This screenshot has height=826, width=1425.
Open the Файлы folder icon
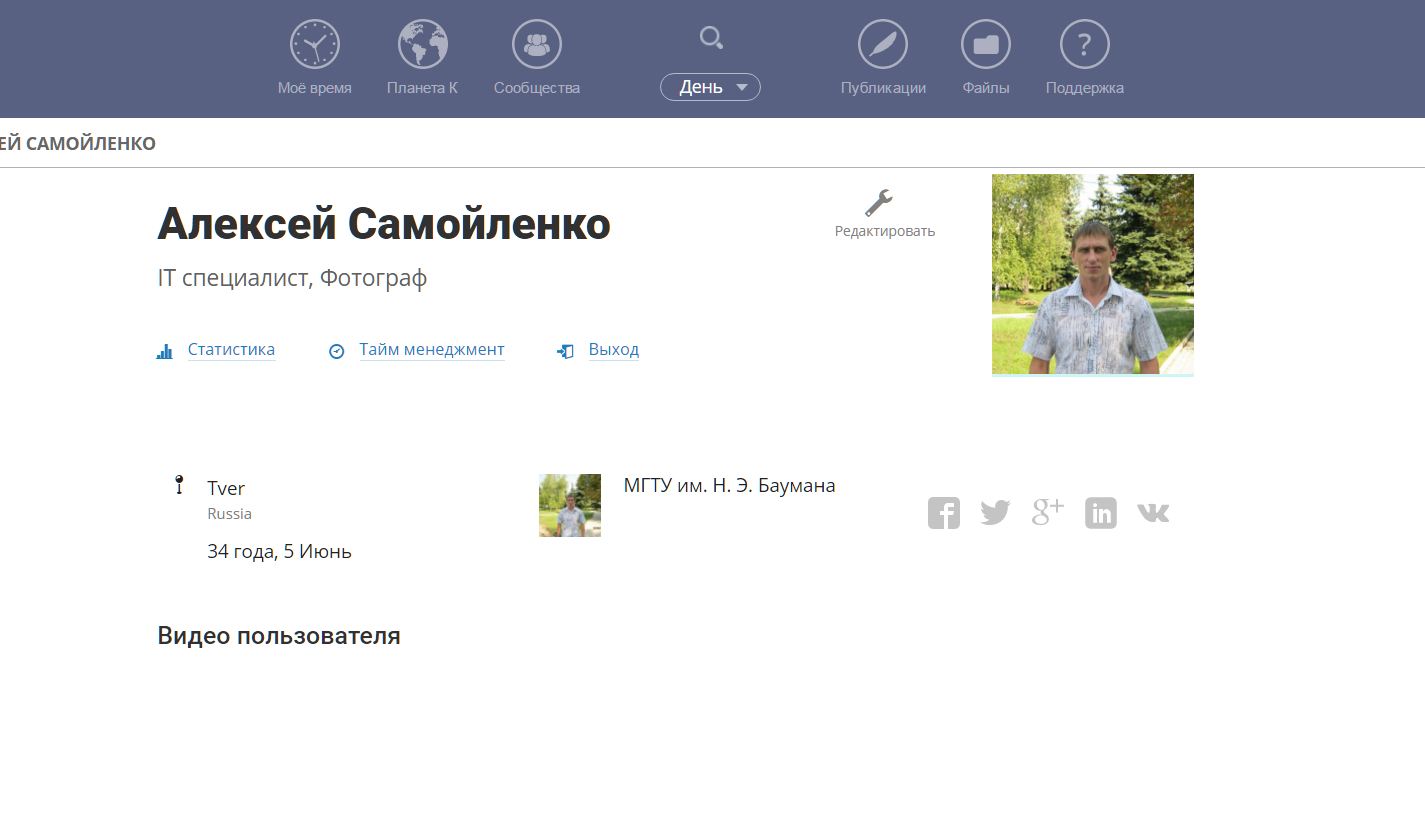click(x=986, y=45)
